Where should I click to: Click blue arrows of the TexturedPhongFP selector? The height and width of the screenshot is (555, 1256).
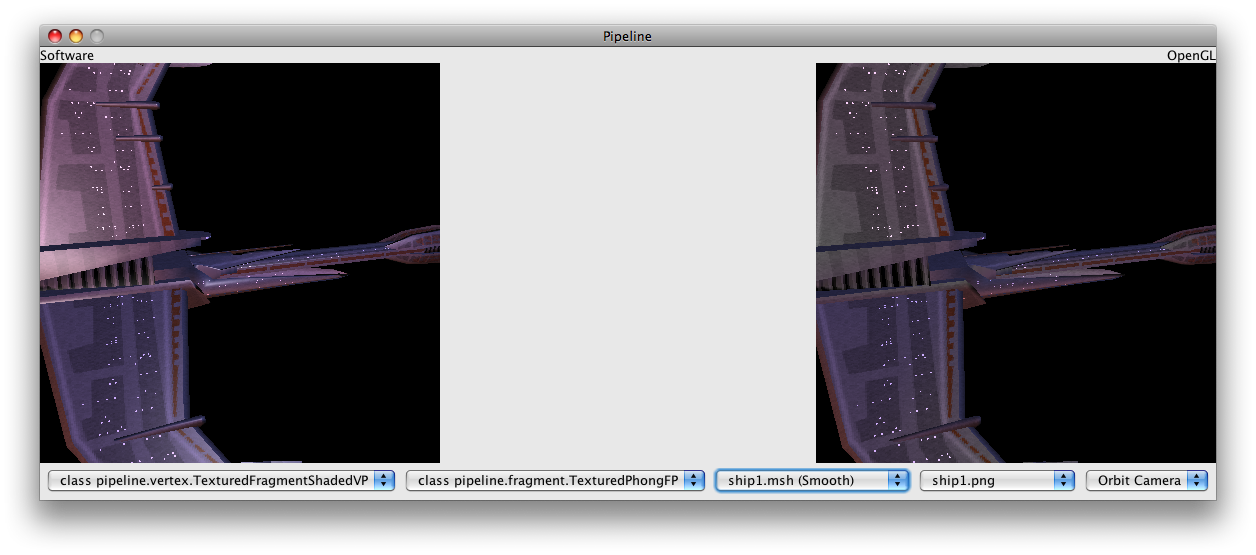pos(694,481)
